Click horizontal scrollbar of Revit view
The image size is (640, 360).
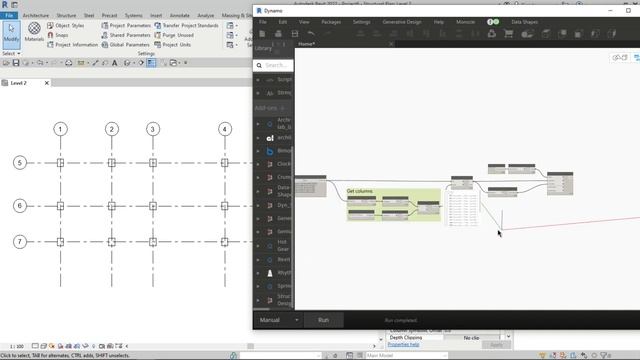[251, 347]
